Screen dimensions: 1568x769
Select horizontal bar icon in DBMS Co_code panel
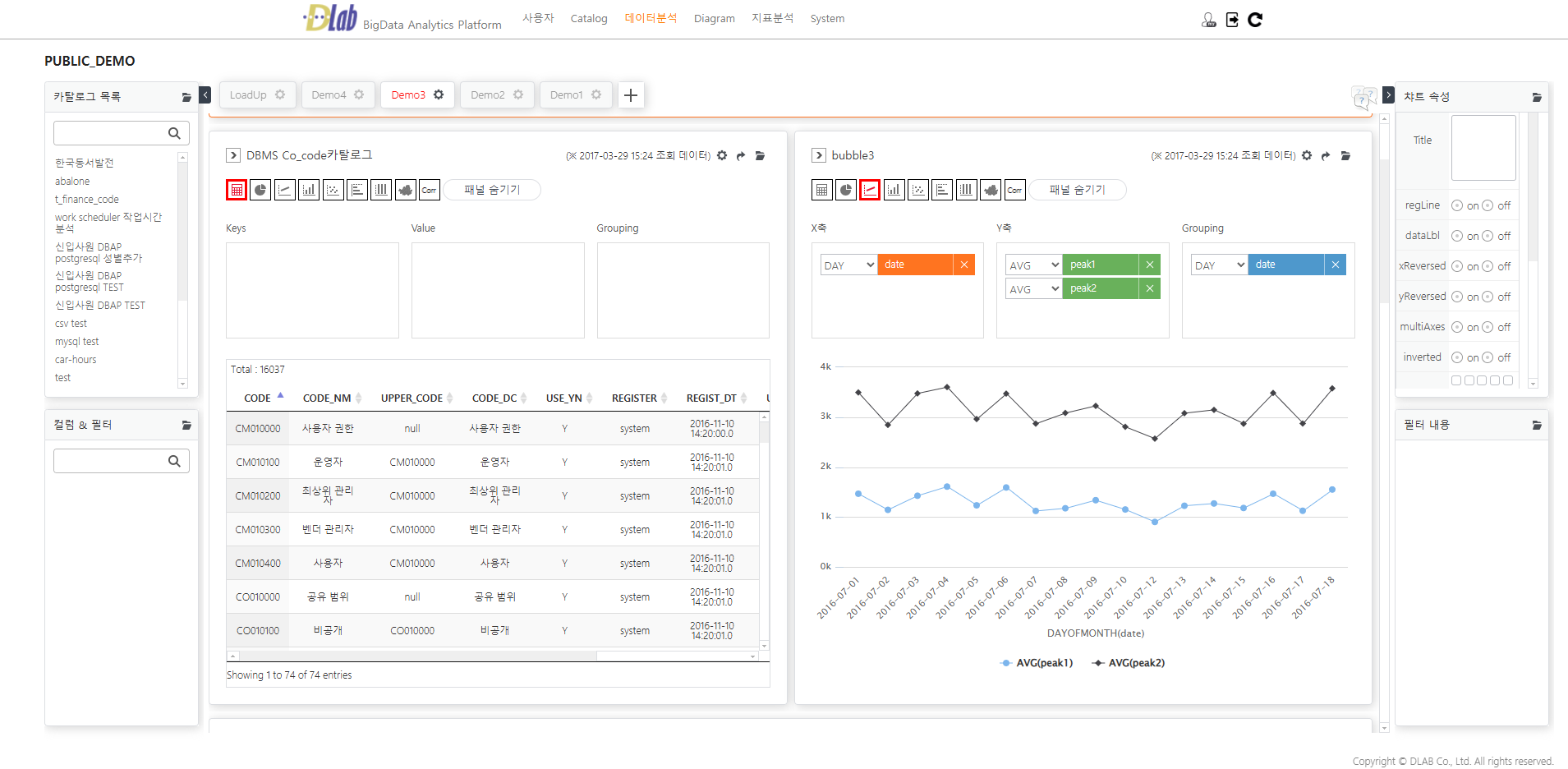357,190
